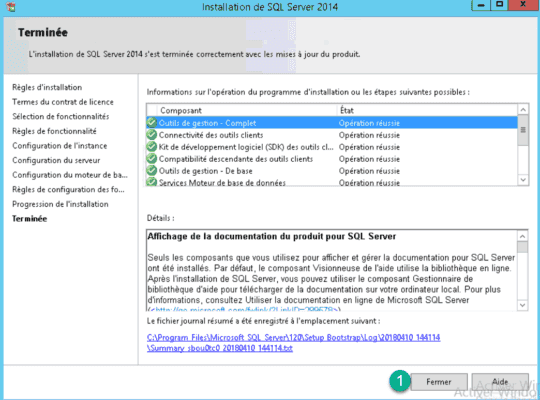Select the Connectivité des outils clients row
The image size is (540, 400).
point(332,135)
